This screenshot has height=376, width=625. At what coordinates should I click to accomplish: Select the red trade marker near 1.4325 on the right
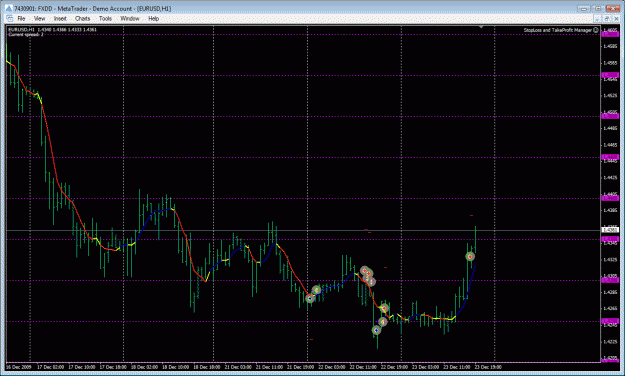tap(471, 257)
